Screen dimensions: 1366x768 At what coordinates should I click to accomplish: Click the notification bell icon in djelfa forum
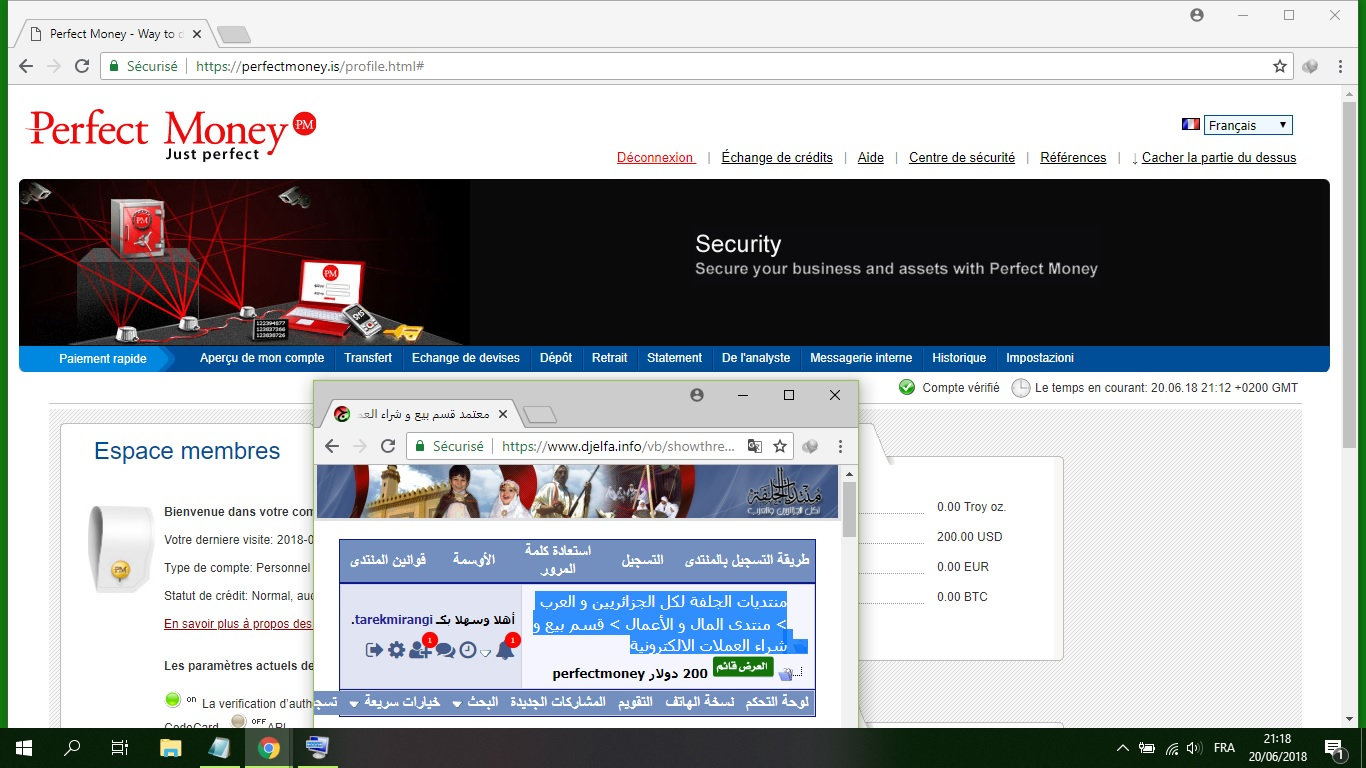click(506, 650)
